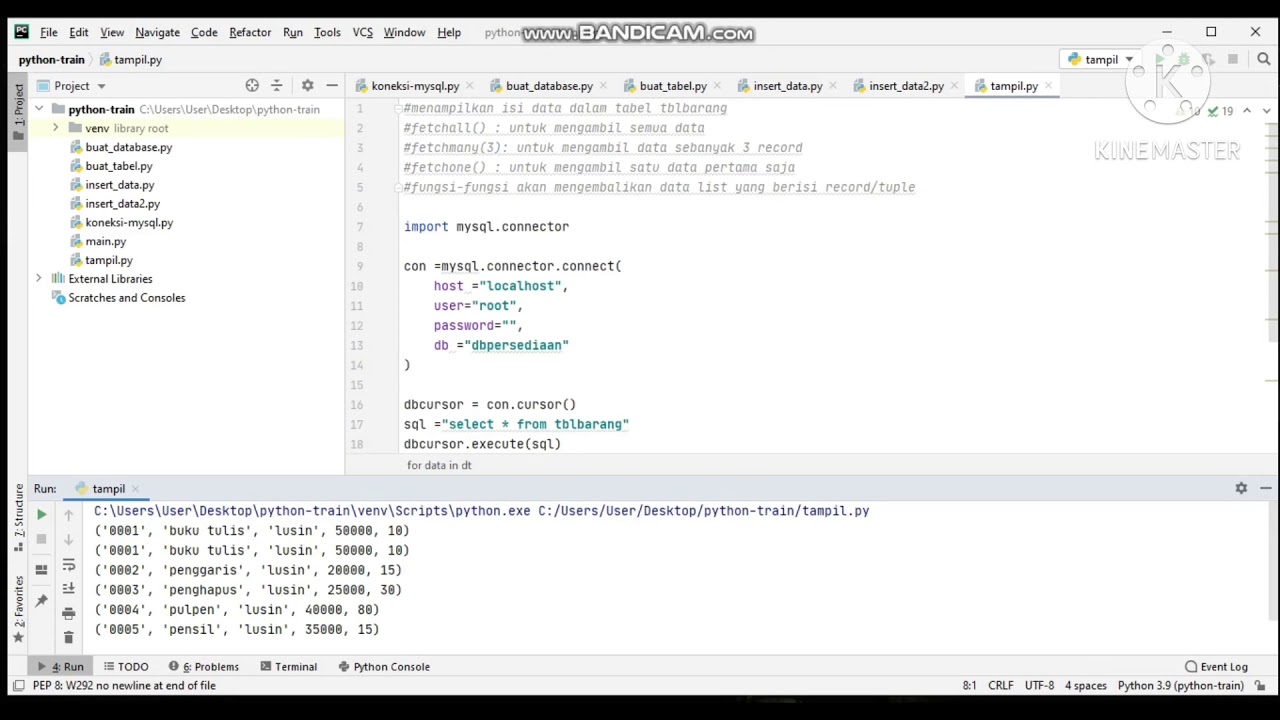Clear the Run console with trash icon
The image size is (1280, 720).
68,637
